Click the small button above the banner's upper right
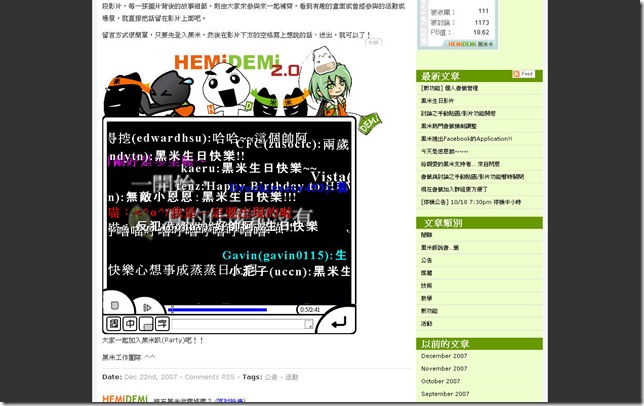 pos(373,42)
